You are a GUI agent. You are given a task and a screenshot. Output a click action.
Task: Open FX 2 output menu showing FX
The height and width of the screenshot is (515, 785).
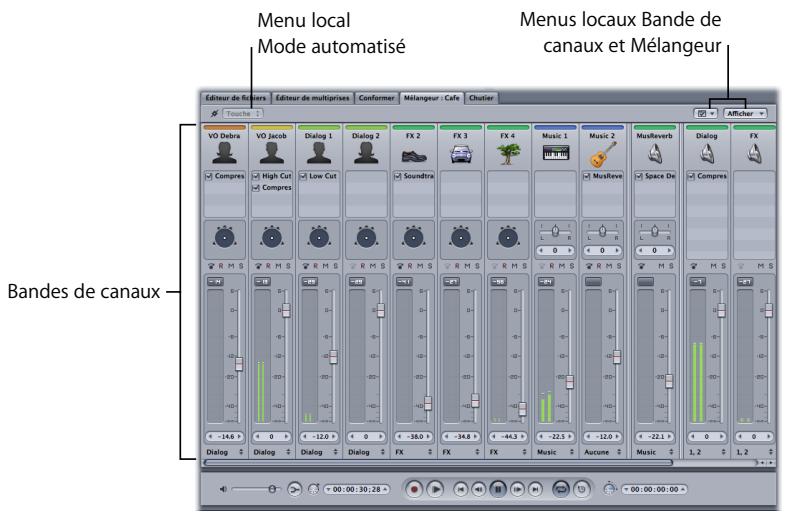pyautogui.click(x=414, y=452)
